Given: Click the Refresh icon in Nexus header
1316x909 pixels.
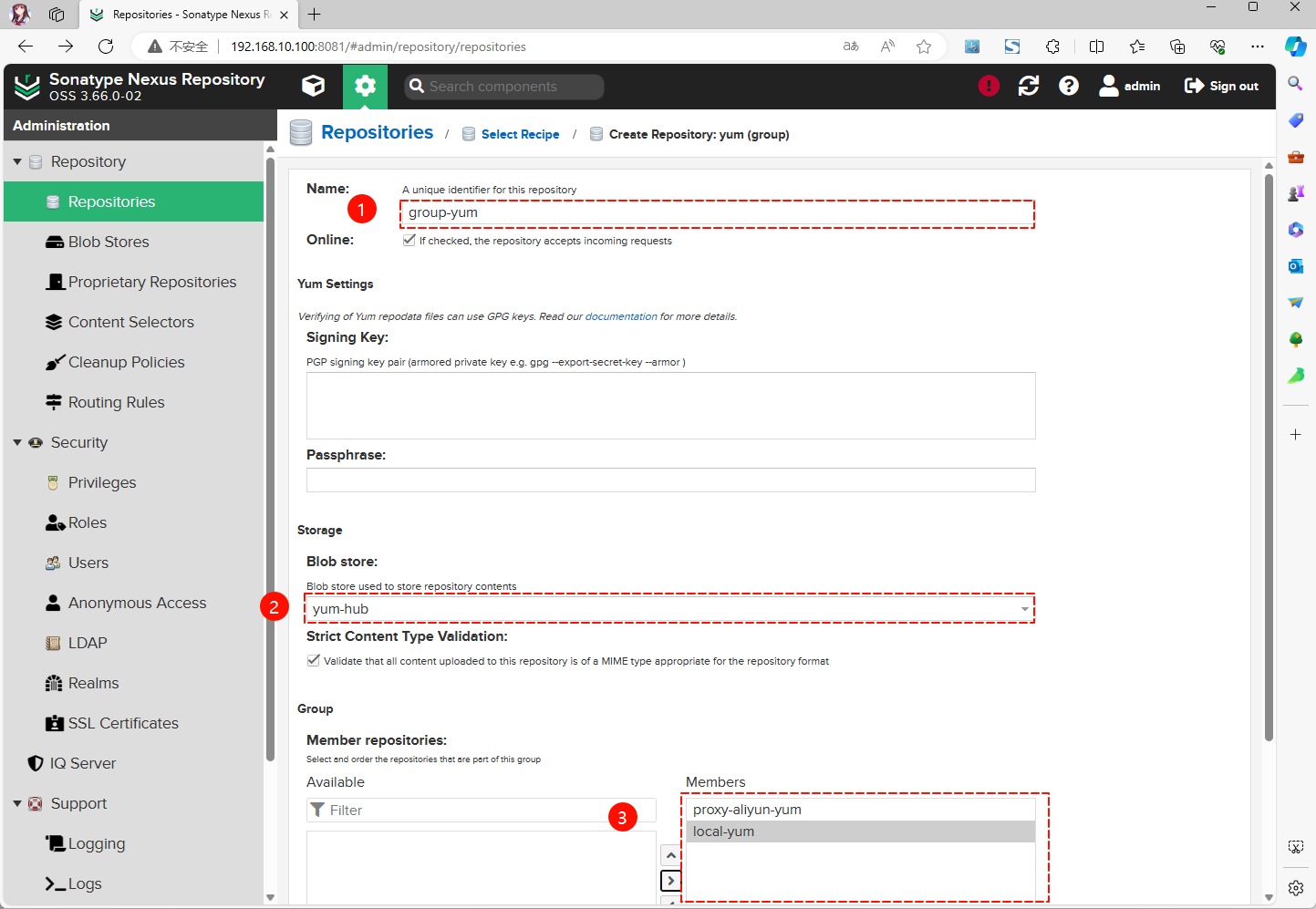Looking at the screenshot, I should (1029, 86).
